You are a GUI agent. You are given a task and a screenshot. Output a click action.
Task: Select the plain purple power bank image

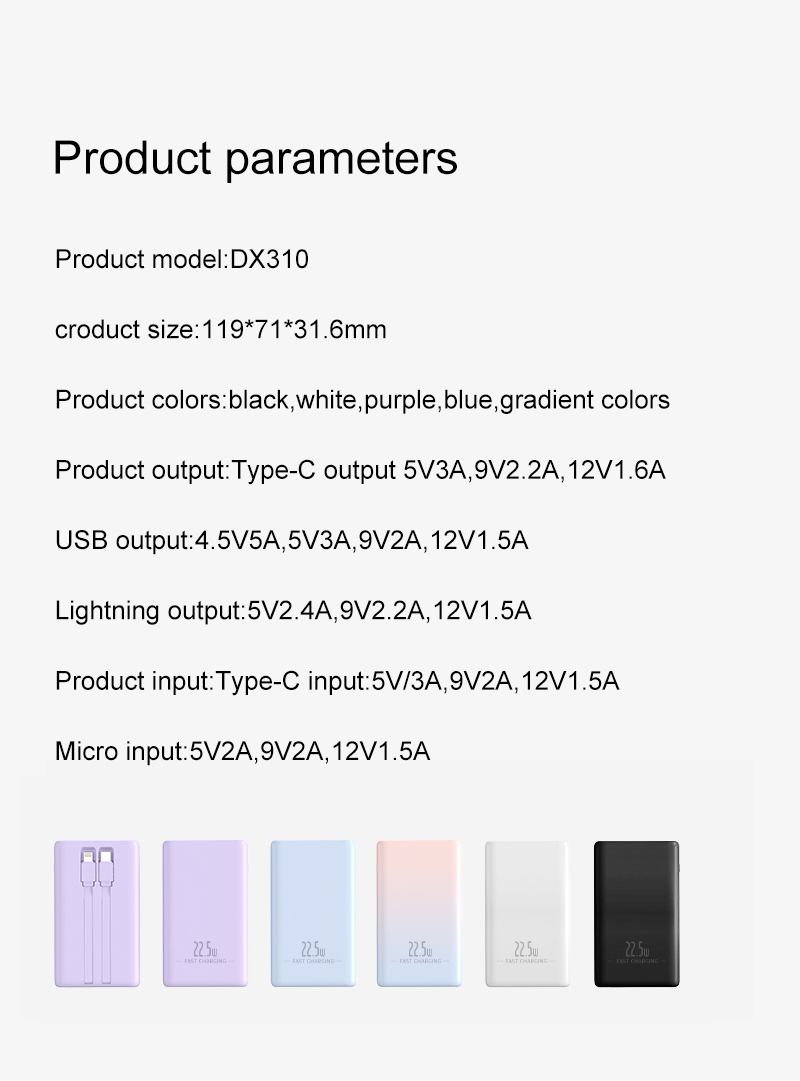pyautogui.click(x=204, y=913)
